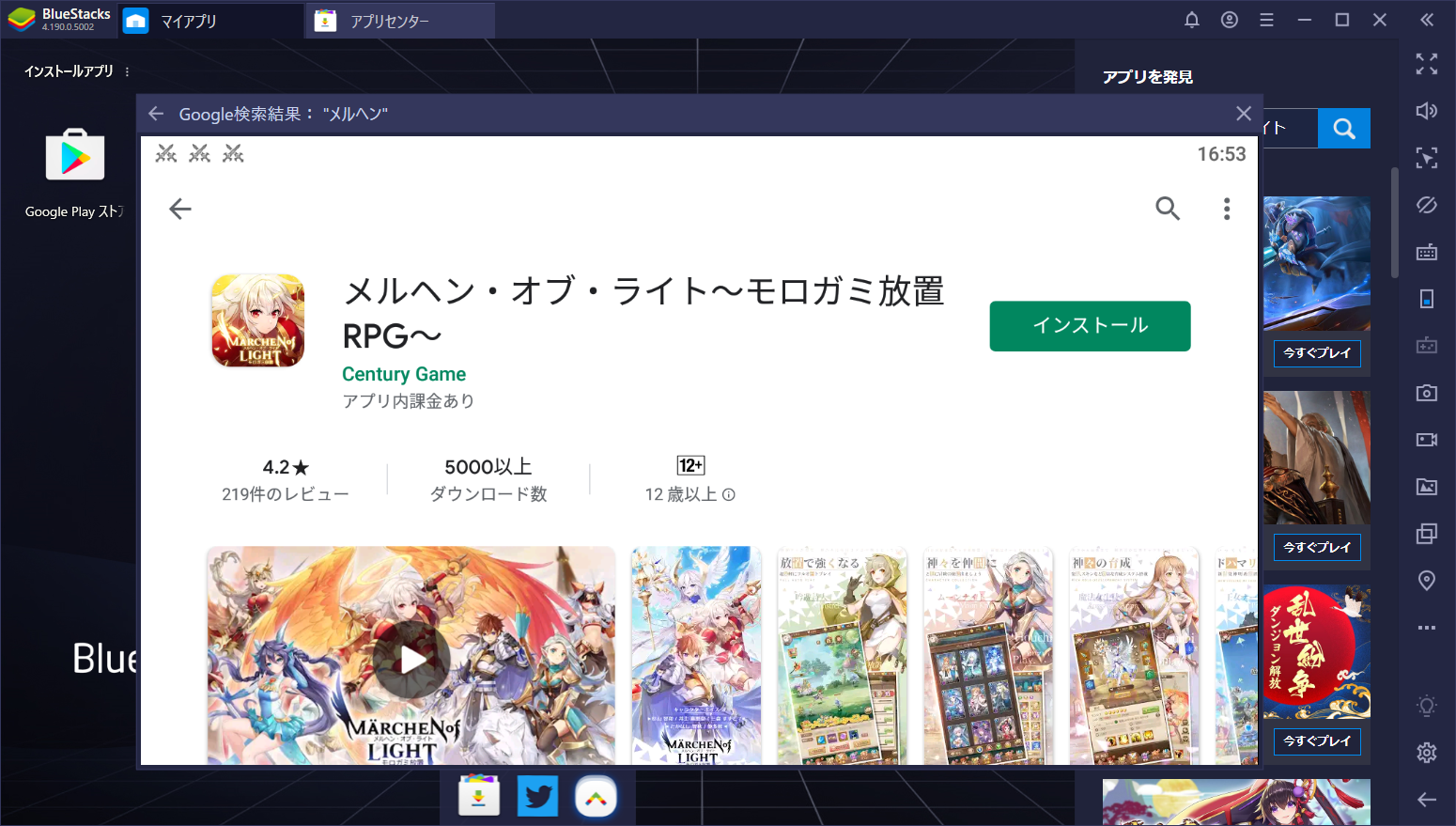Start video recording with camcorder icon
This screenshot has width=1456, height=826.
pos(1427,440)
